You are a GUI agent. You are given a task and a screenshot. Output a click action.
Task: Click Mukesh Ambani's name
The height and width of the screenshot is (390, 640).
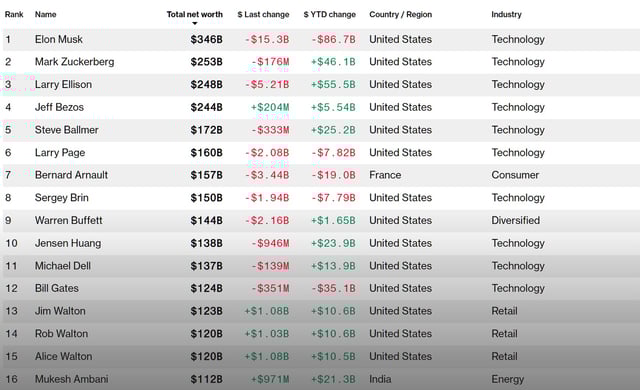coord(71,379)
